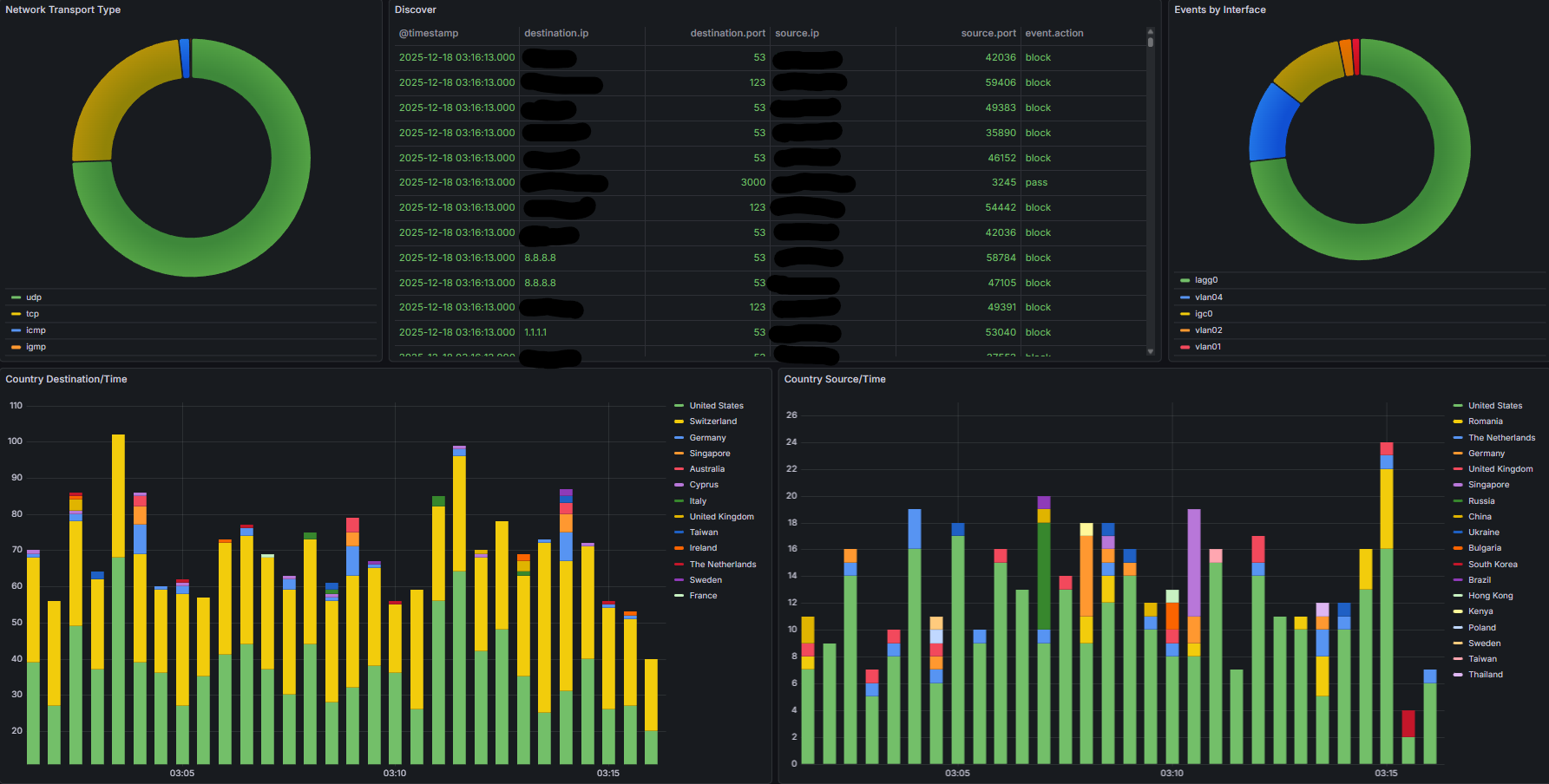
Task: Toggle Poland in Country Source legend
Action: 1481,628
